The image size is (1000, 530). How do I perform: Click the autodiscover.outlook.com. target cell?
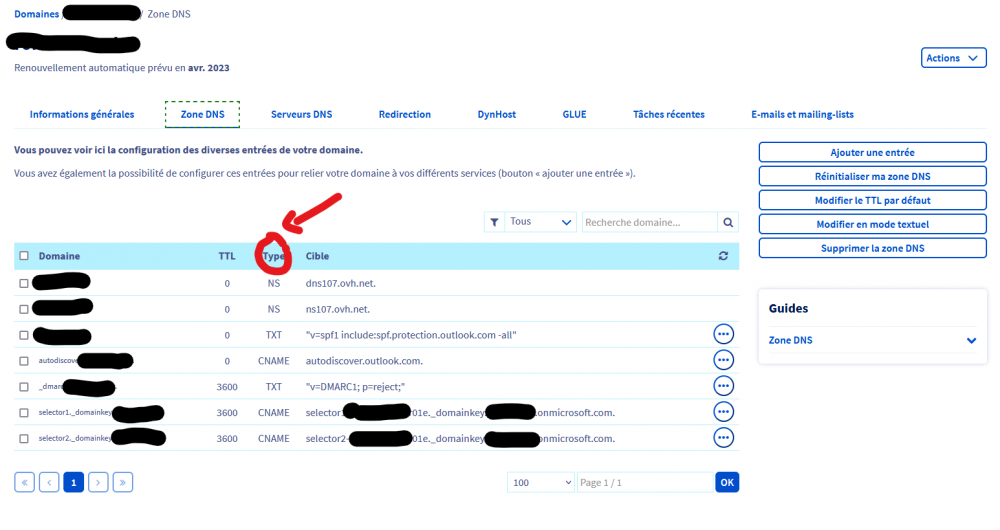pos(364,361)
